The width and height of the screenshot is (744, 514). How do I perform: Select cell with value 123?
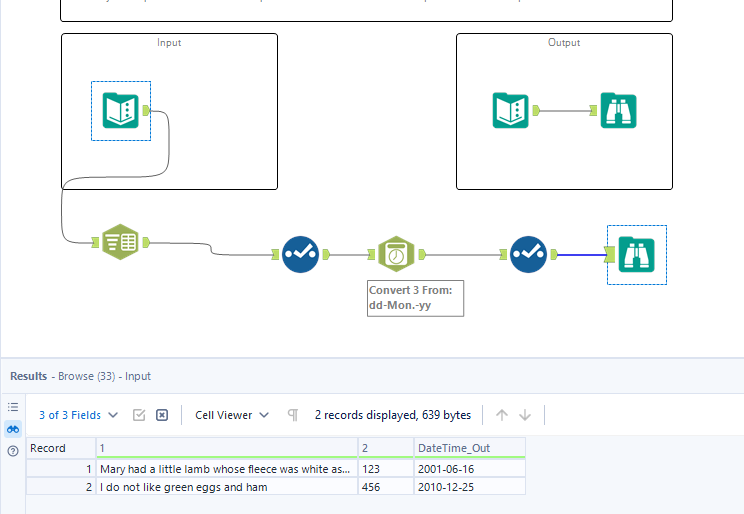(x=386, y=469)
